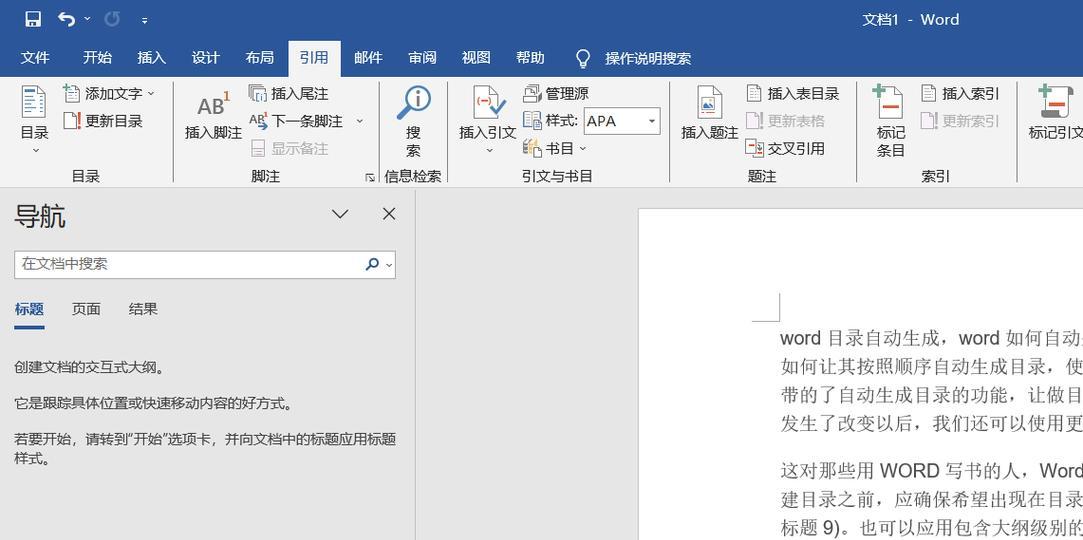
Task: Undo the last action
Action: [66, 19]
